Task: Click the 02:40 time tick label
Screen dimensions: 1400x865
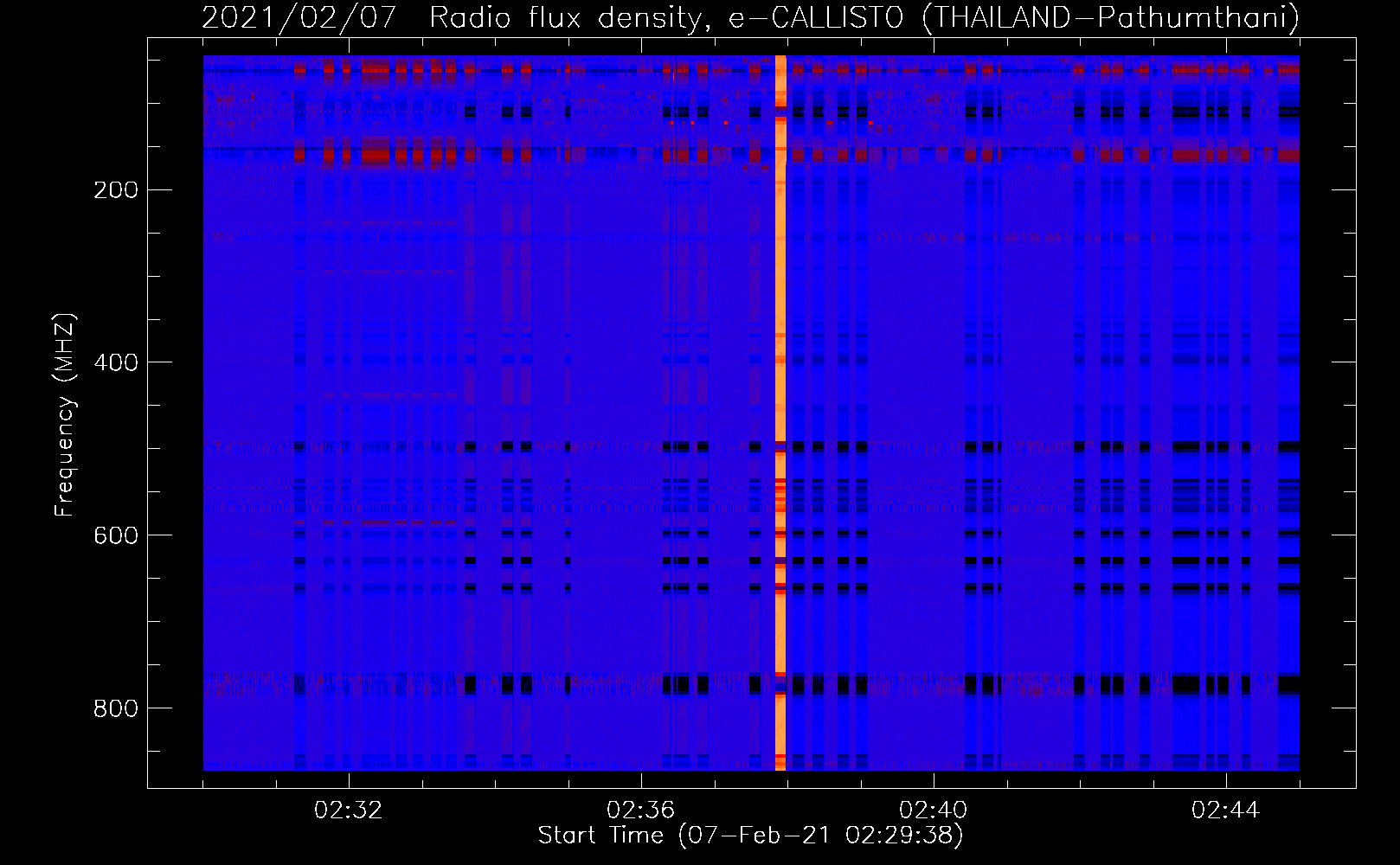Action: point(934,811)
